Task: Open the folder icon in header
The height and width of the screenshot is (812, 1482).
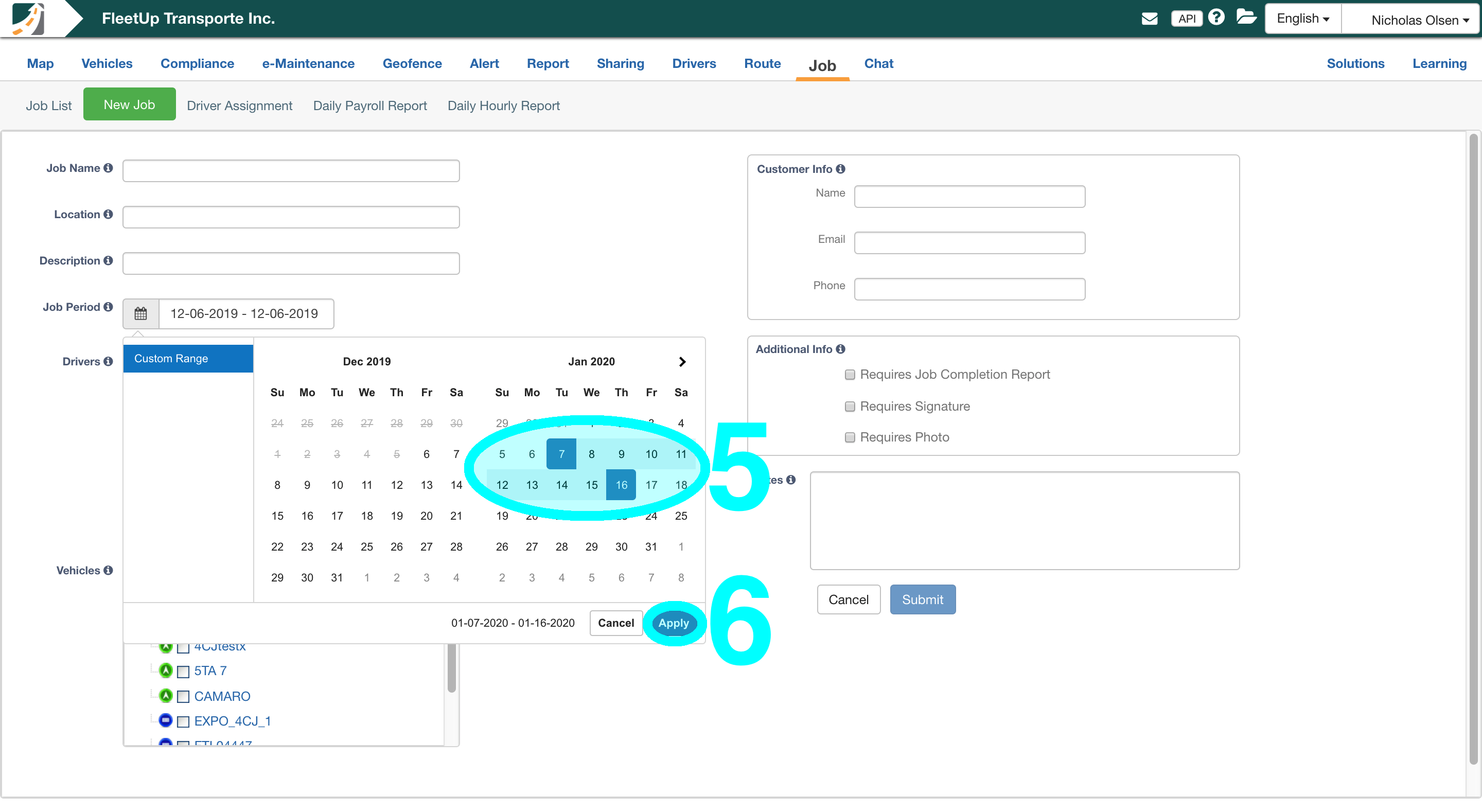Action: point(1246,16)
